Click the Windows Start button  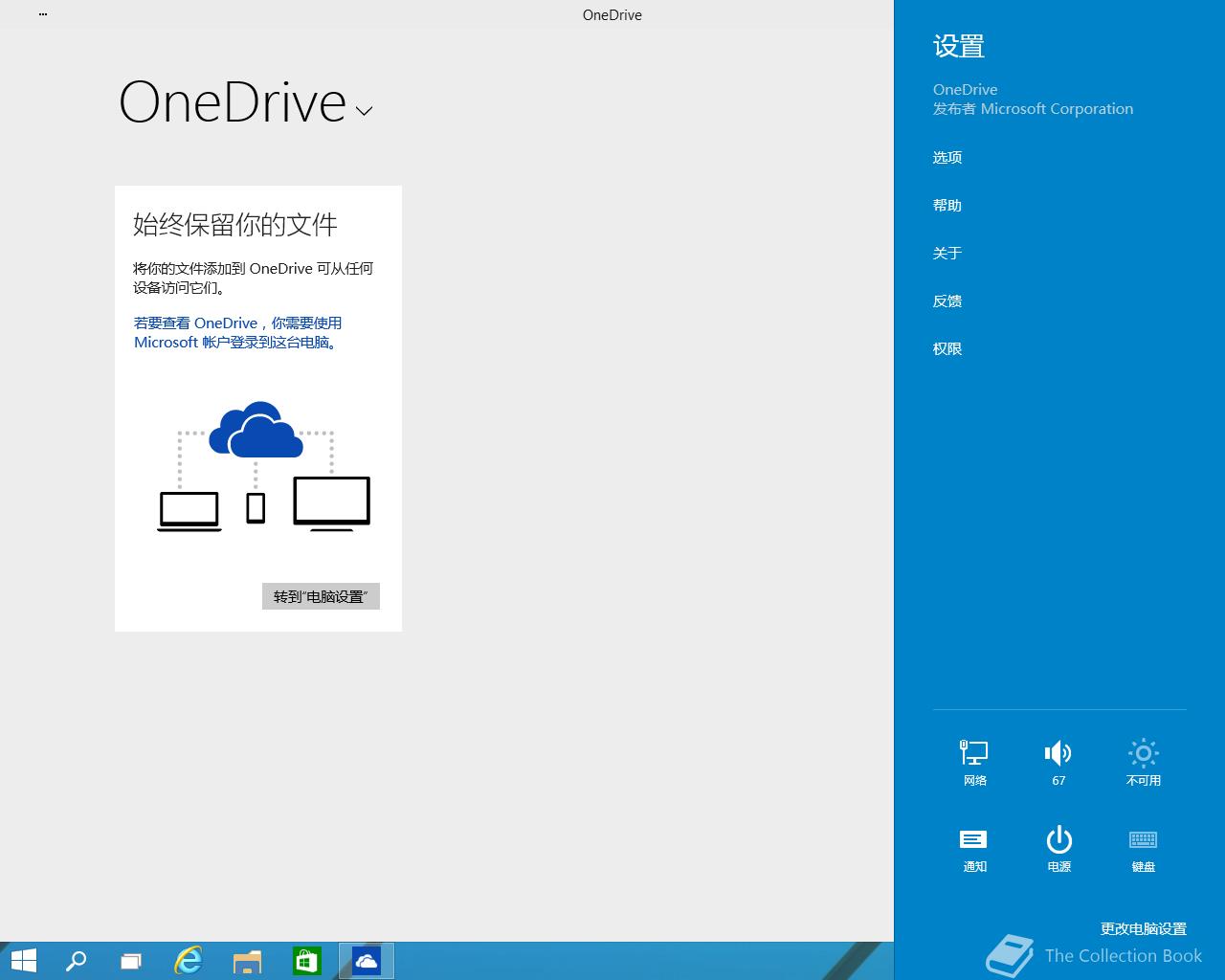(23, 961)
